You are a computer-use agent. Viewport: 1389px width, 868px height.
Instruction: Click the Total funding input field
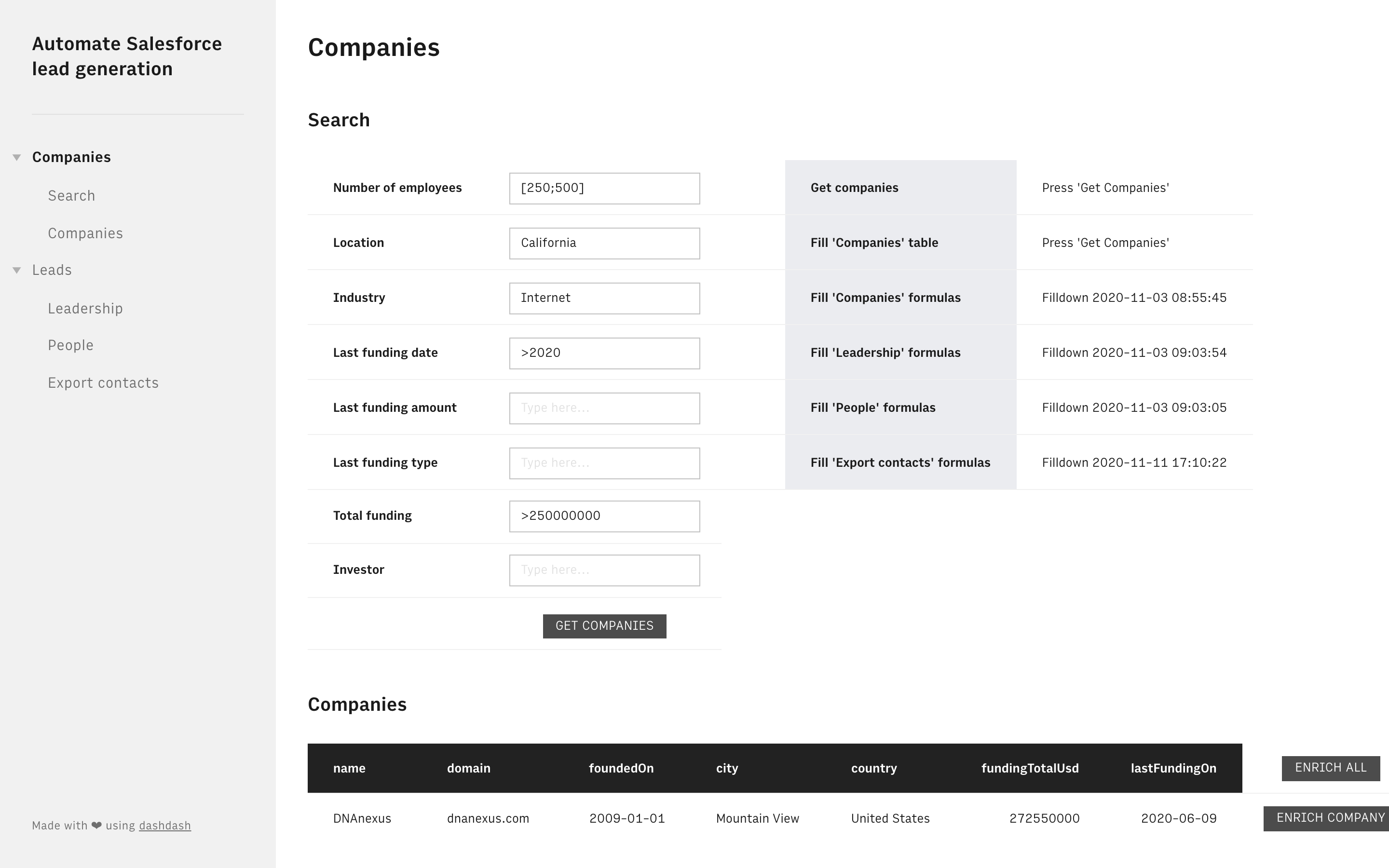(x=604, y=516)
